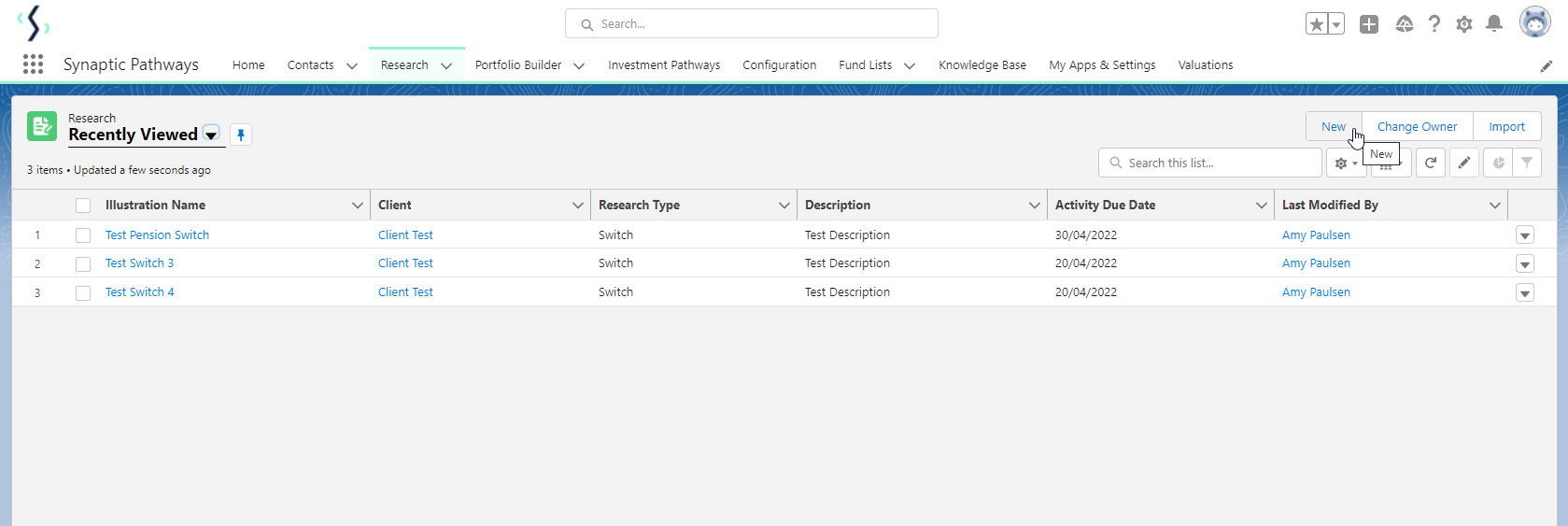Open the Test Switch 3 record link
Viewport: 1568px width, 526px height.
(x=139, y=263)
